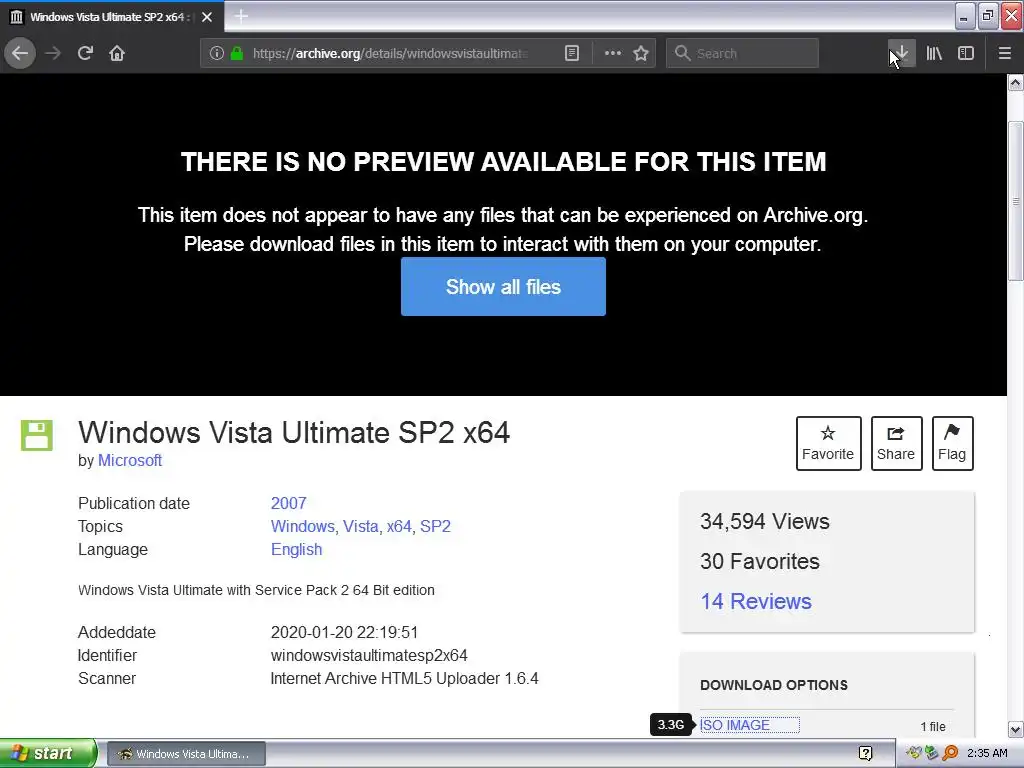Focus the Search box in toolbar
Viewport: 1024px width, 768px height.
(x=742, y=53)
